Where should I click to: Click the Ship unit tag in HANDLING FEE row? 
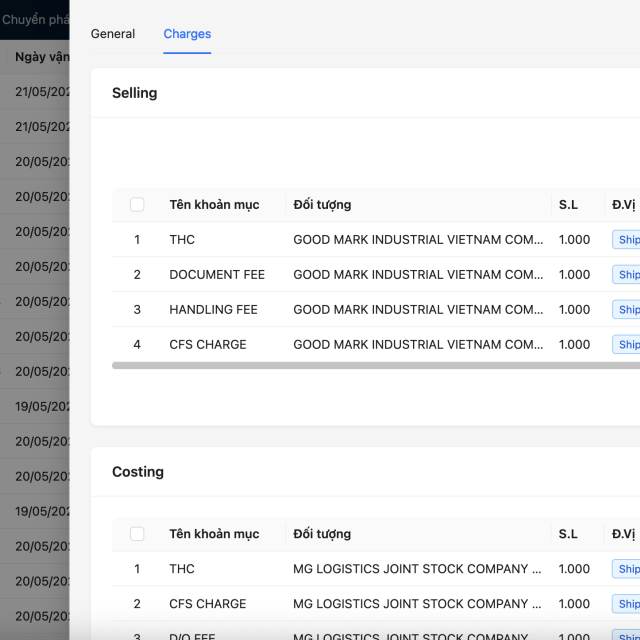click(626, 310)
